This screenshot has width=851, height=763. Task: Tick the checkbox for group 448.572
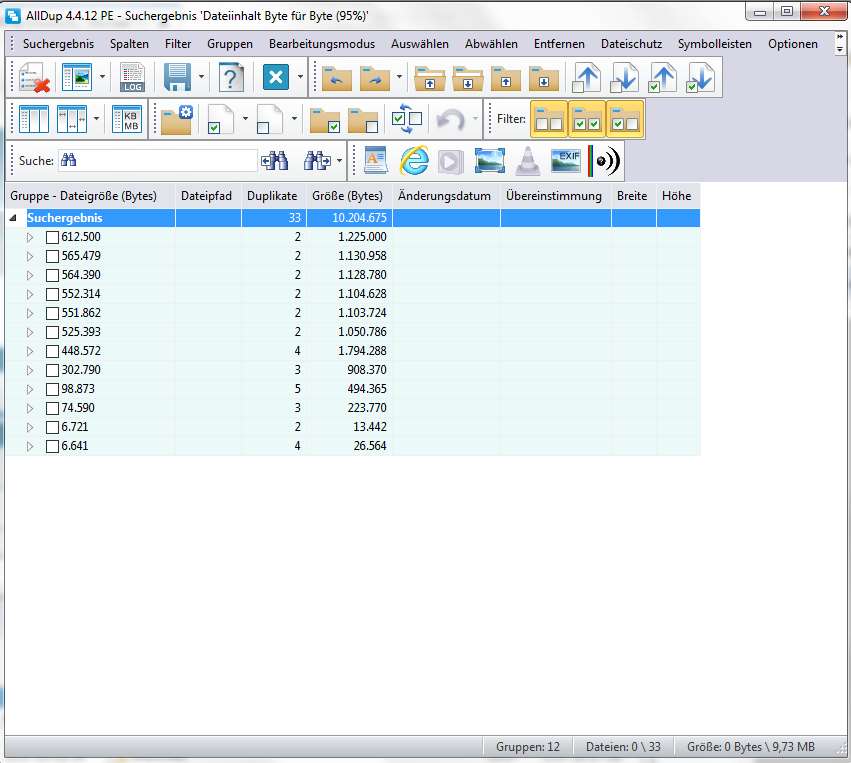tap(52, 352)
